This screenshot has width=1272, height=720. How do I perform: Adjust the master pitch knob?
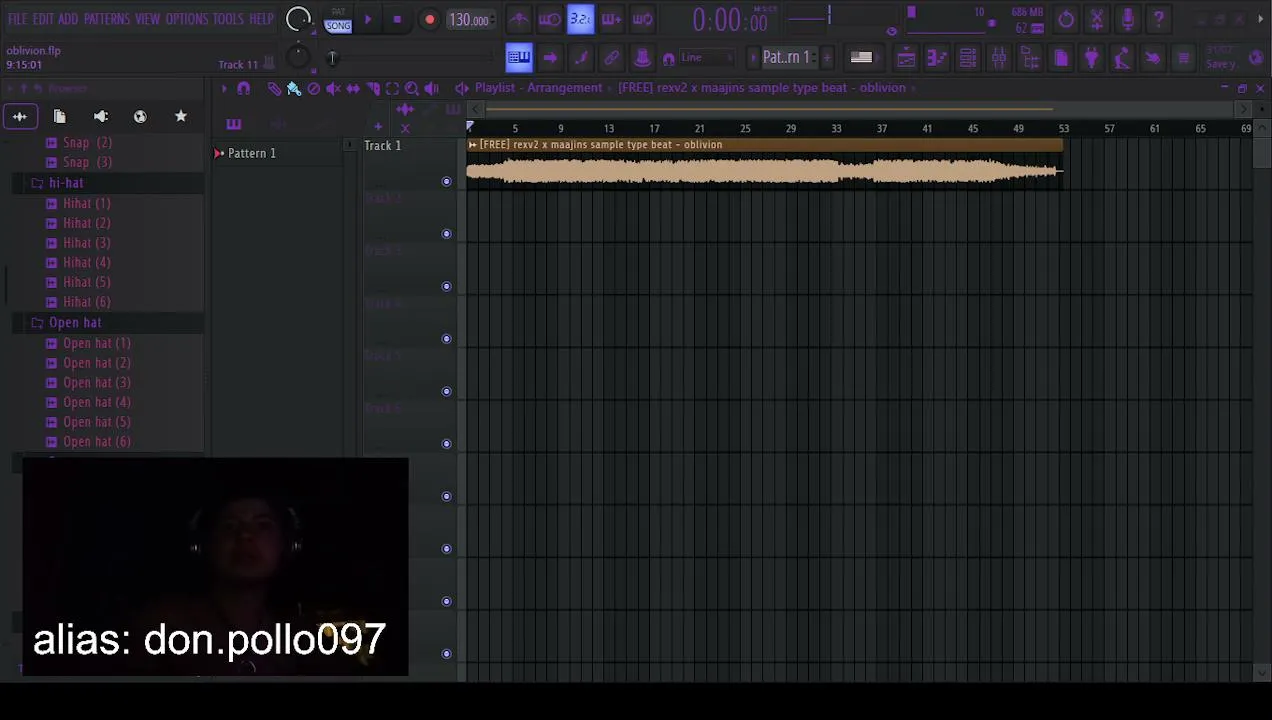(298, 57)
